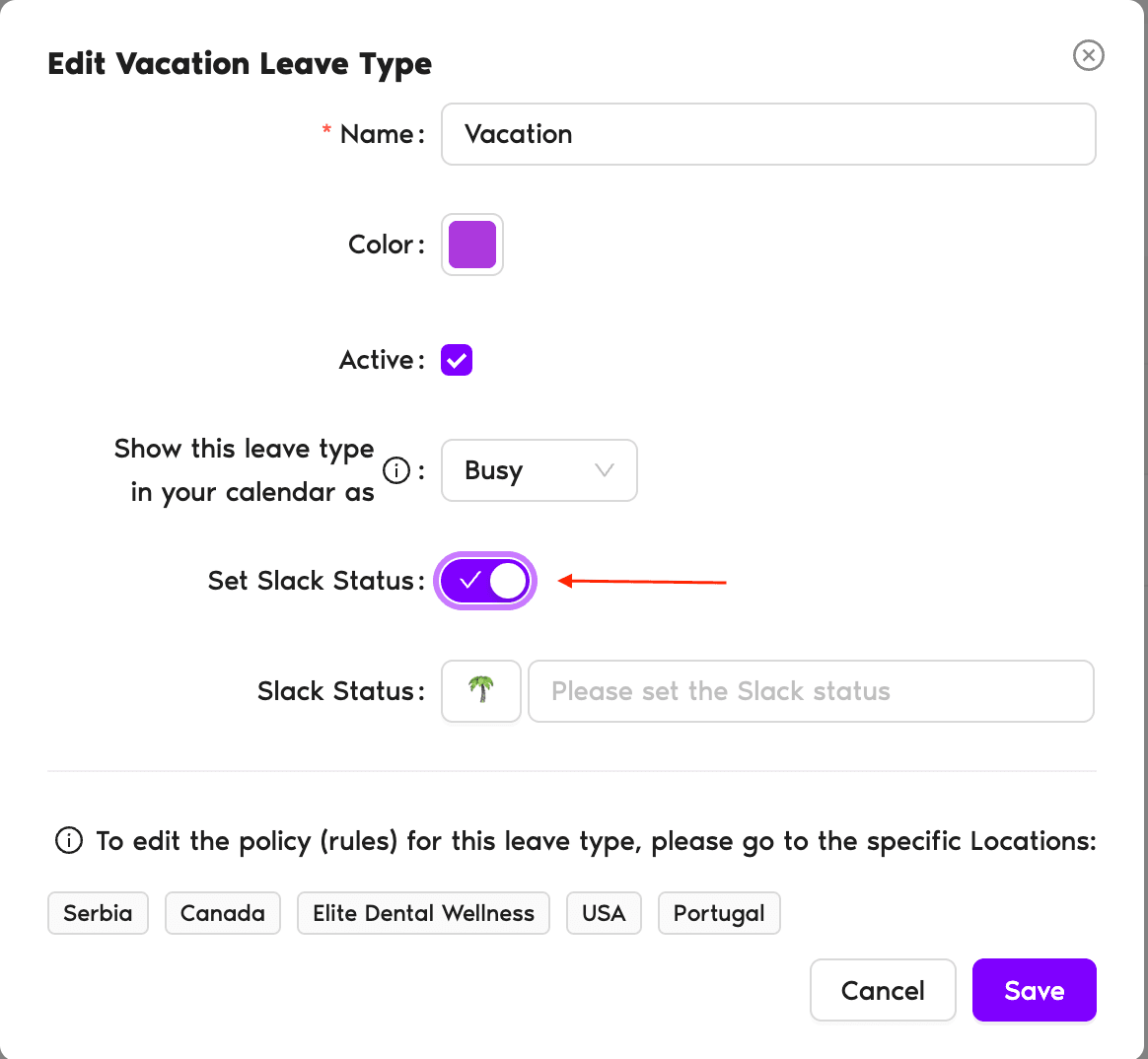Open the Portugal location policy

coord(719,913)
